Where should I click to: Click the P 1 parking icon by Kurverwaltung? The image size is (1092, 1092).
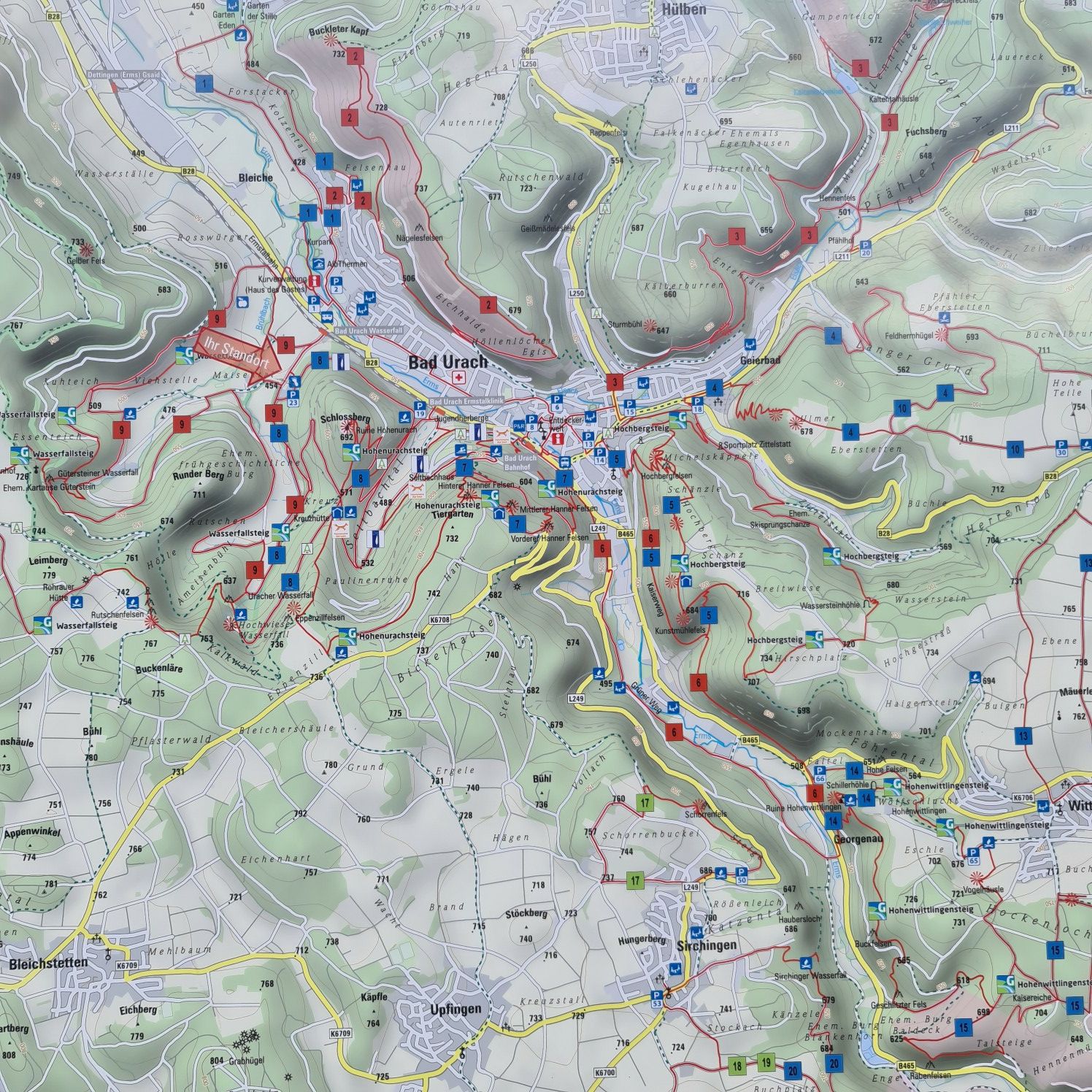313,304
